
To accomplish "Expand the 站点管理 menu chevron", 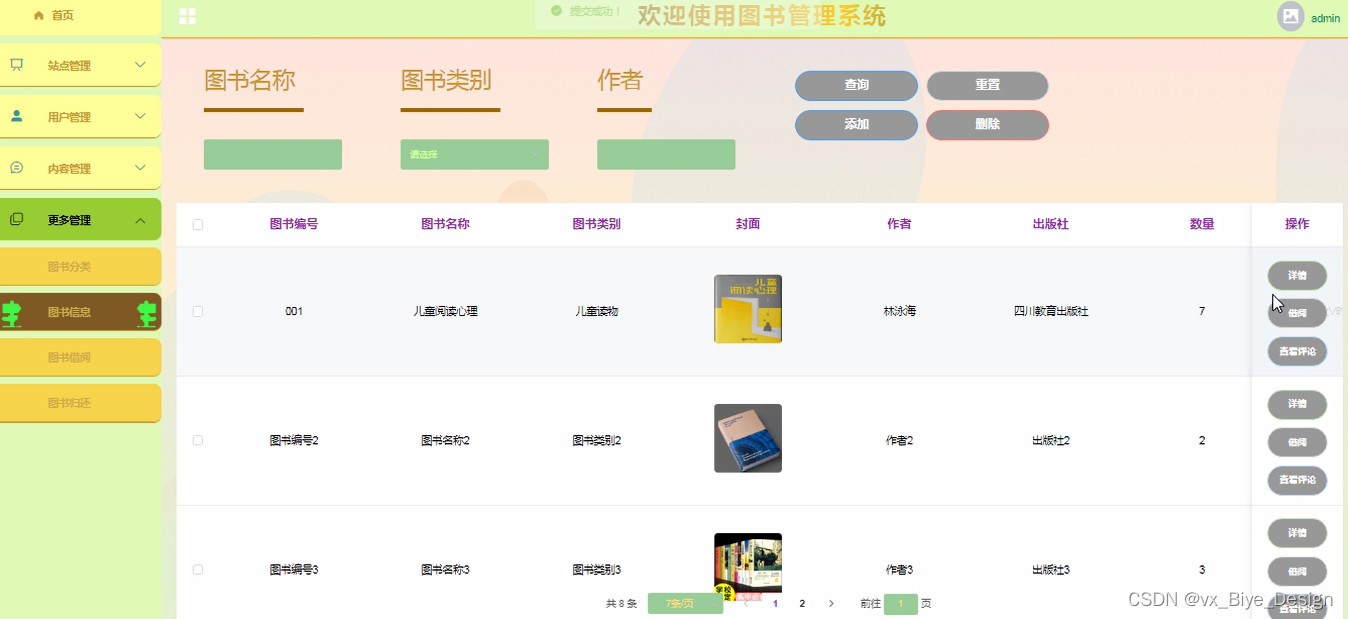I will click(x=140, y=65).
